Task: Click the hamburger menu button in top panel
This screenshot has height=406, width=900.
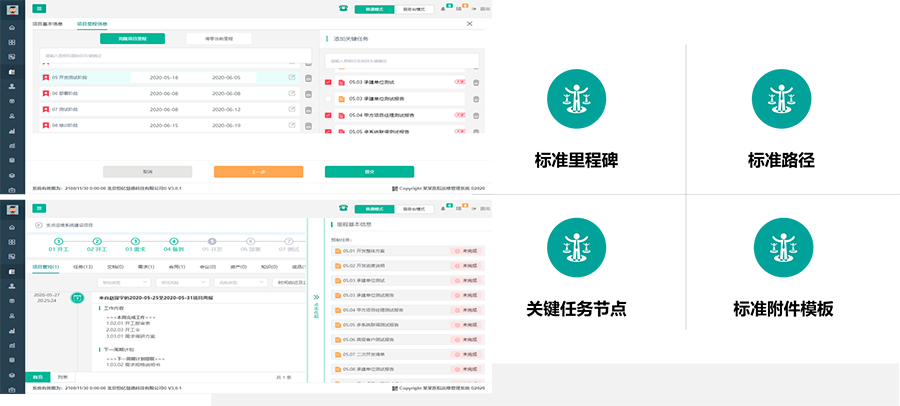Action: click(x=40, y=8)
